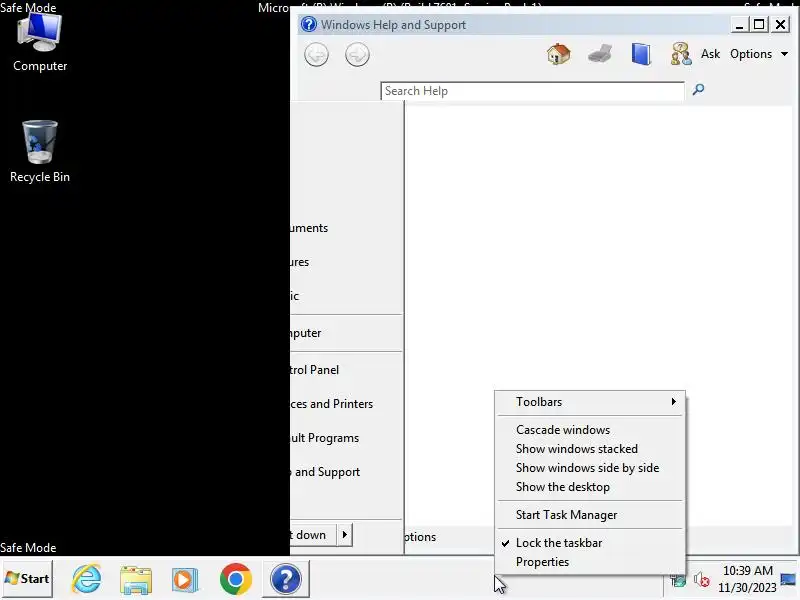Click the network tray icon

coord(679,581)
